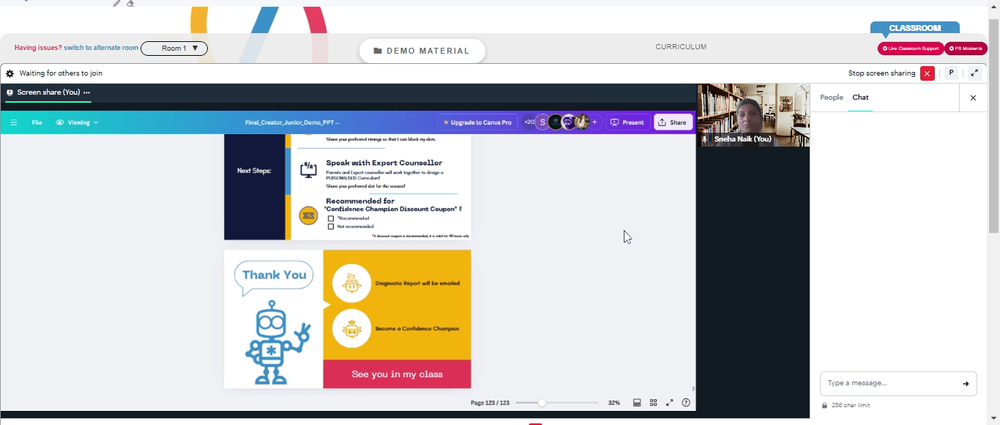Click the Type a message input field

click(890, 384)
